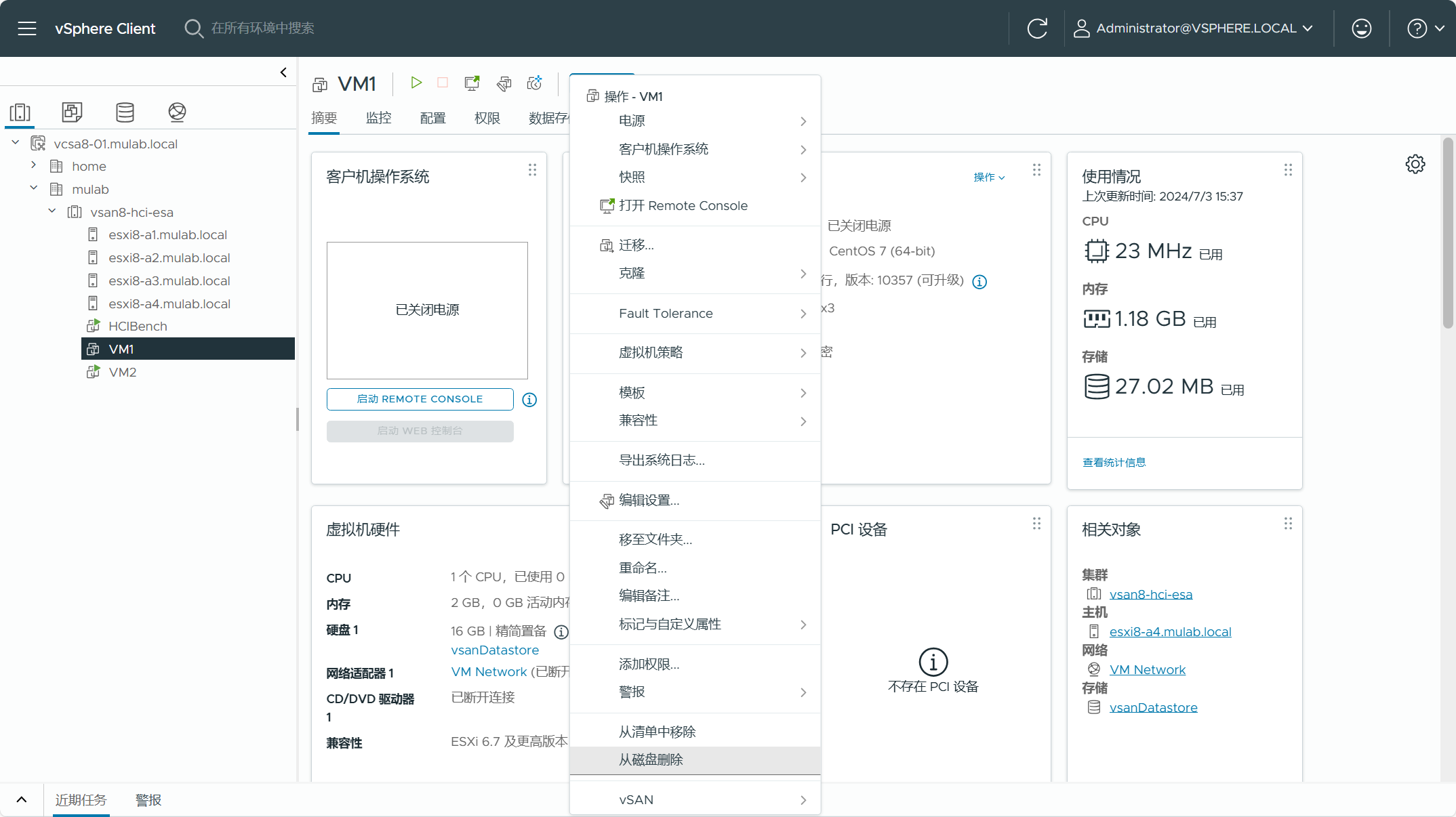Screen dimensions: 1456x817
Task: Expand the Fault Tolerance submenu
Action: coord(695,314)
